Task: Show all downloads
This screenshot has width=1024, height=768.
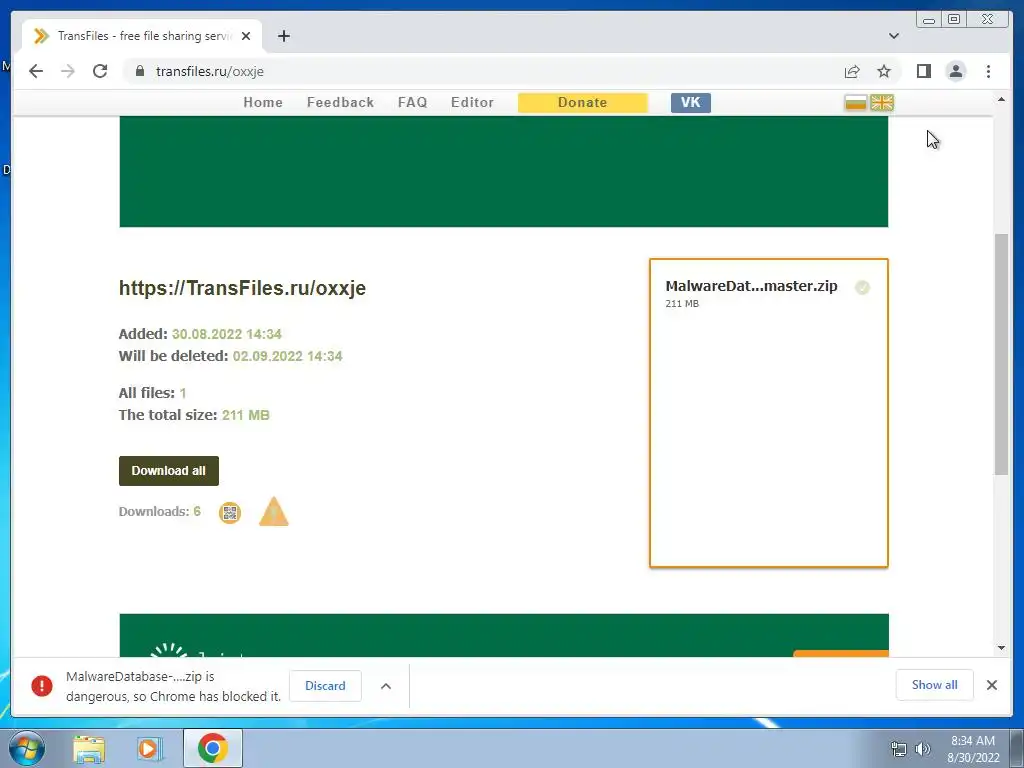Action: (x=935, y=684)
